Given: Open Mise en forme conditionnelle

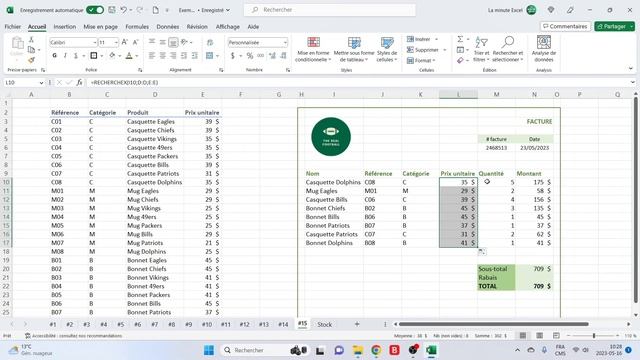Looking at the screenshot, I should point(313,49).
